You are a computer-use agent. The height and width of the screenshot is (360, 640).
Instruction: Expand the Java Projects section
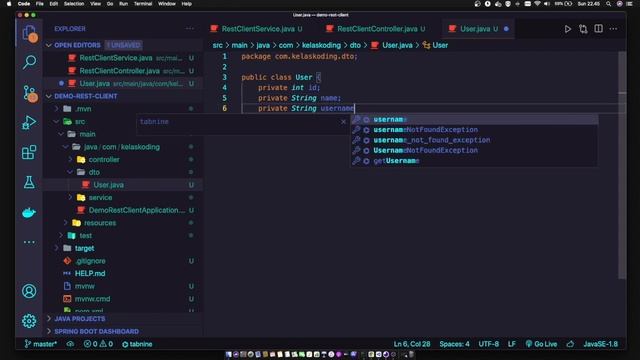[x=80, y=319]
